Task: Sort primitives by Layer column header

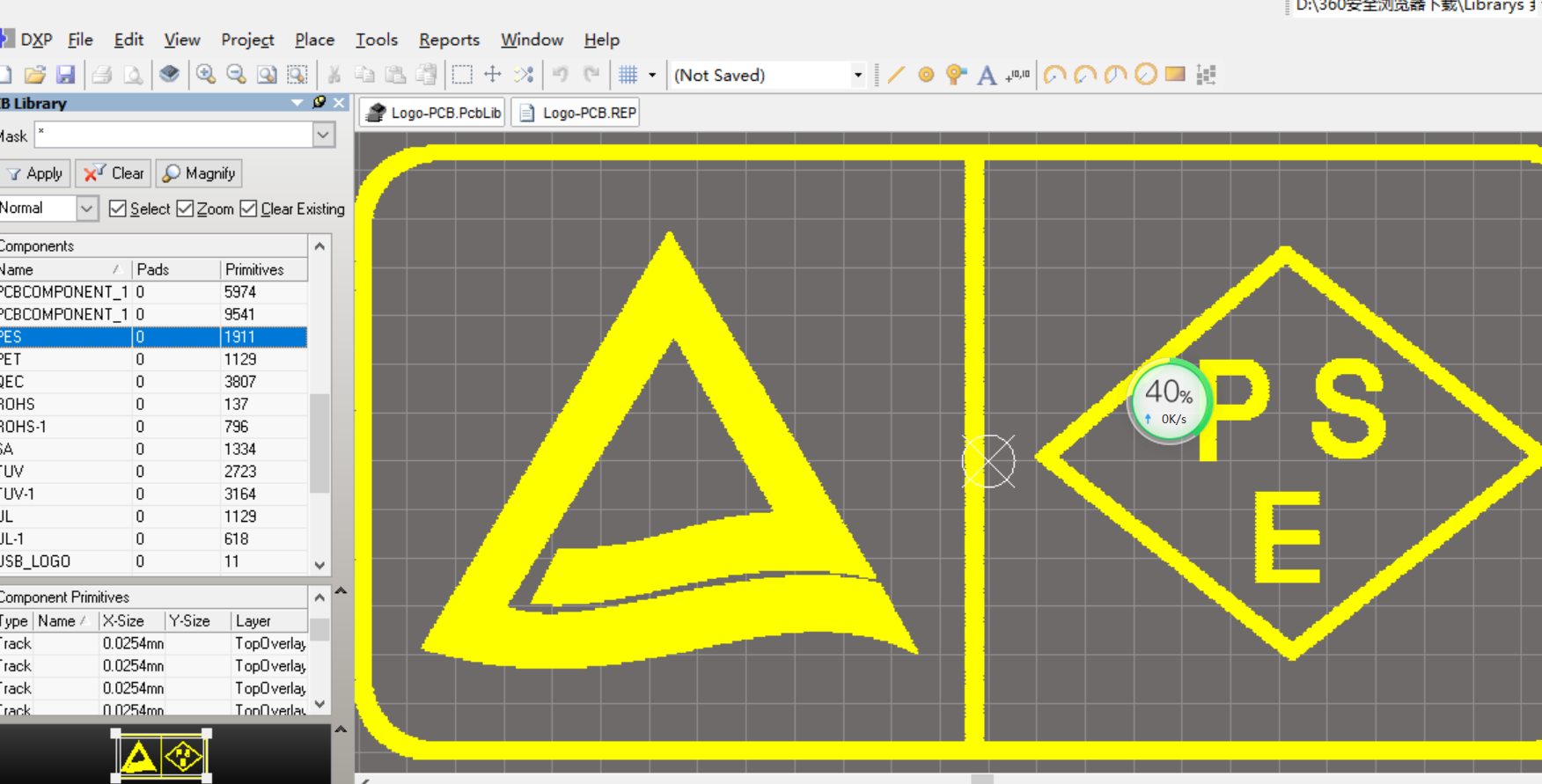Action: pyautogui.click(x=269, y=621)
